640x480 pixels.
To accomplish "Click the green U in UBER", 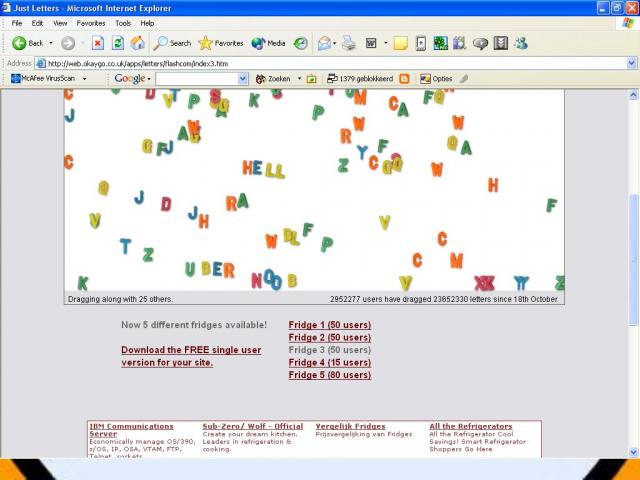I will 190,269.
